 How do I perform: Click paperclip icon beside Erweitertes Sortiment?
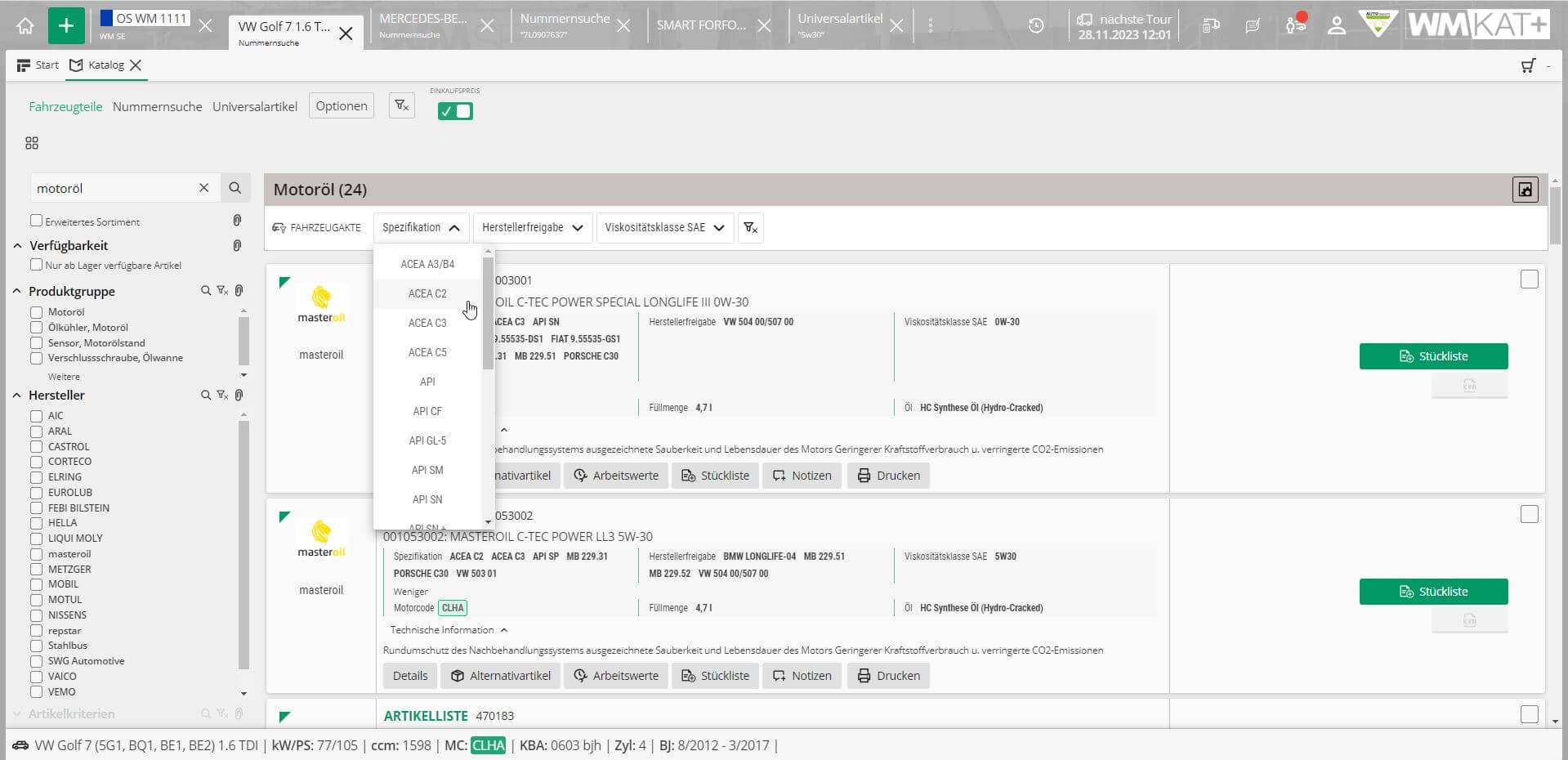point(237,221)
